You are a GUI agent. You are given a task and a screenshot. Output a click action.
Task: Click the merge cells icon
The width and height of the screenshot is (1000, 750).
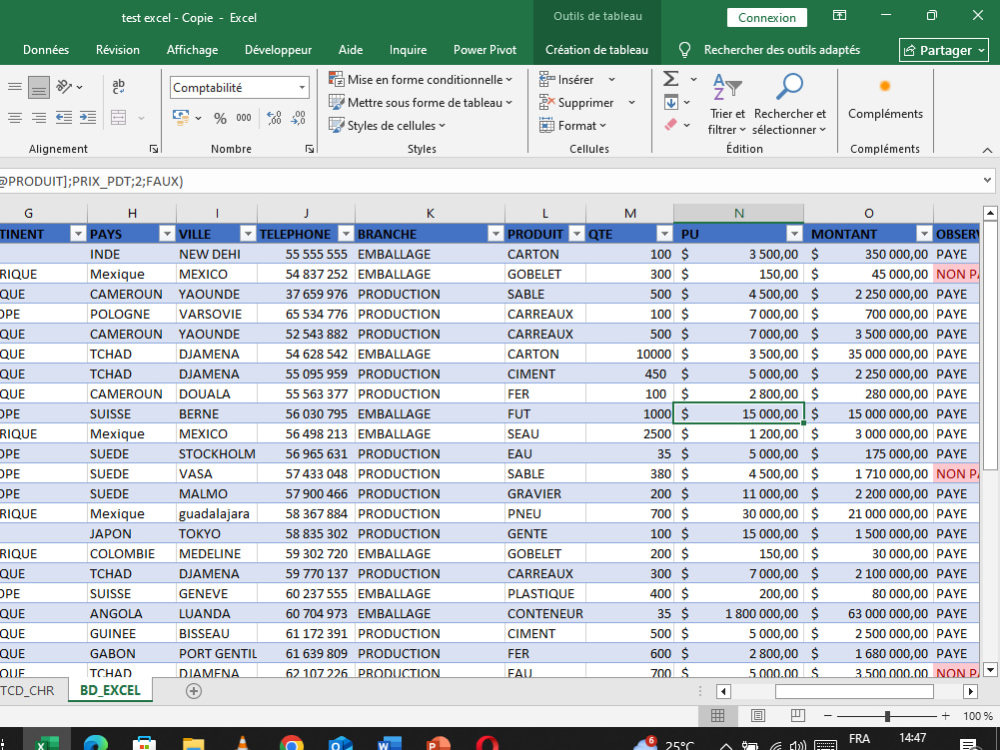pyautogui.click(x=119, y=118)
